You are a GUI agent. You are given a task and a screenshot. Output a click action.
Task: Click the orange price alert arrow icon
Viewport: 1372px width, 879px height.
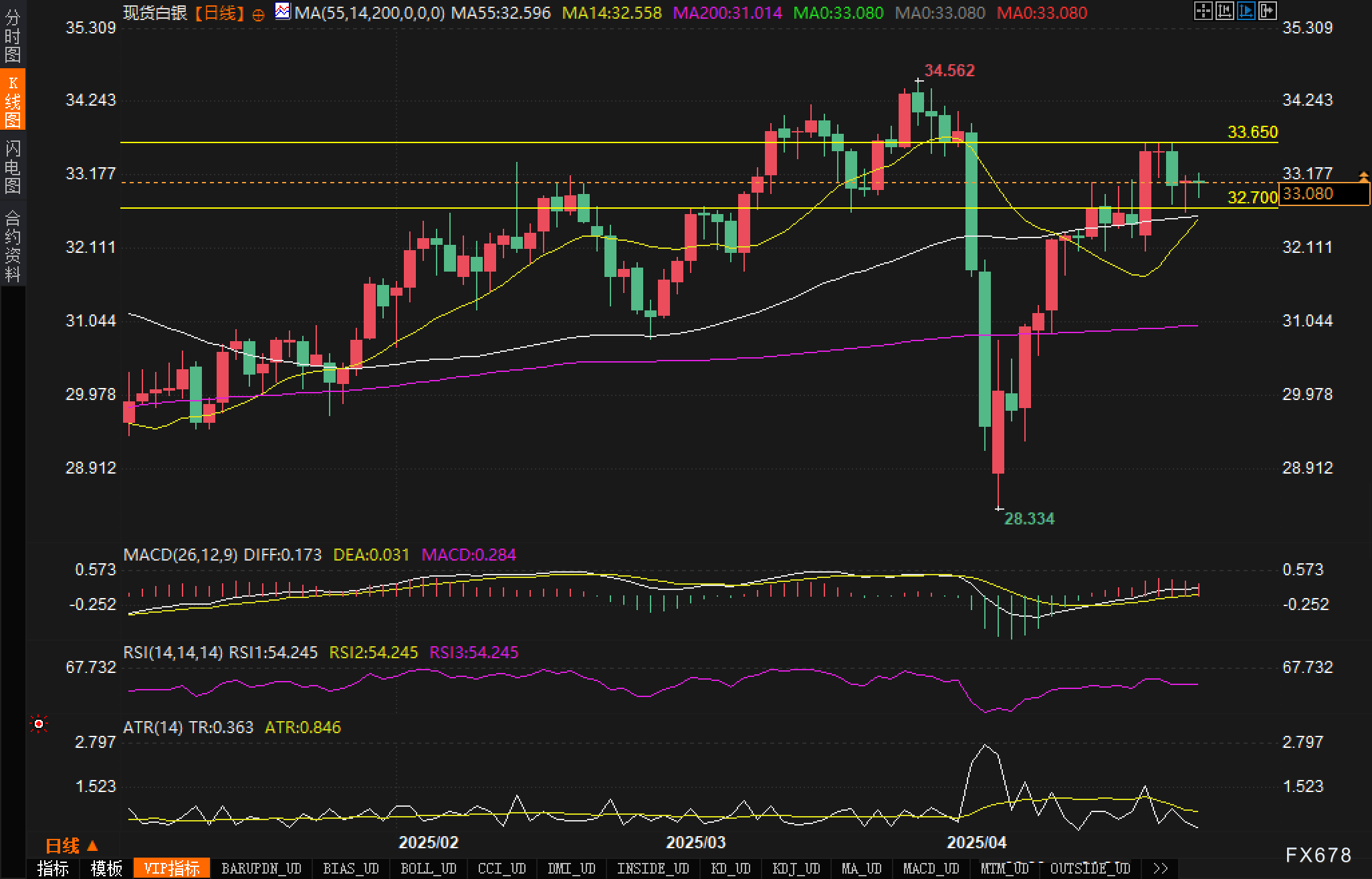(1363, 177)
